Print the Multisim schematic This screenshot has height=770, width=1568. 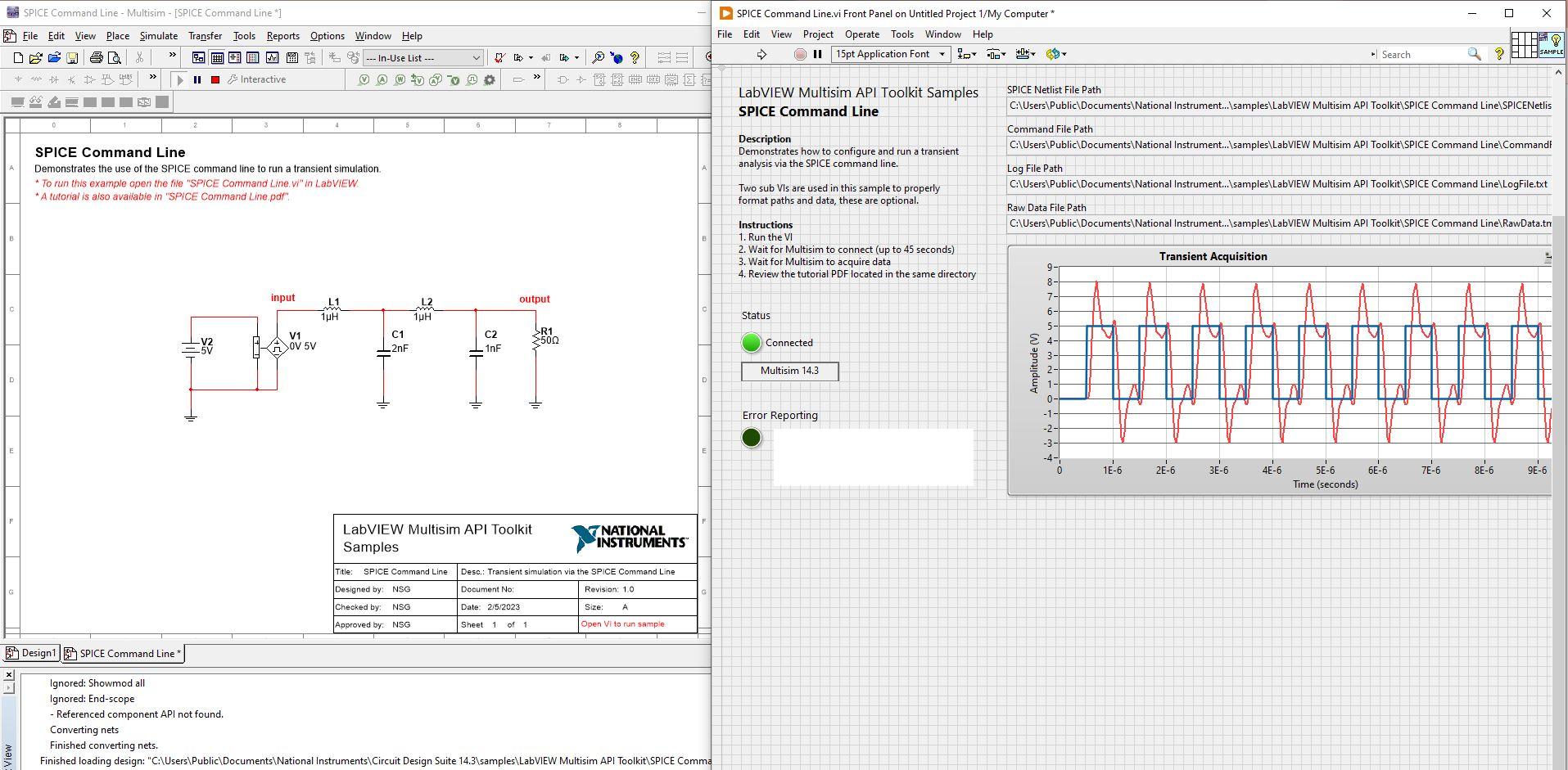(97, 57)
